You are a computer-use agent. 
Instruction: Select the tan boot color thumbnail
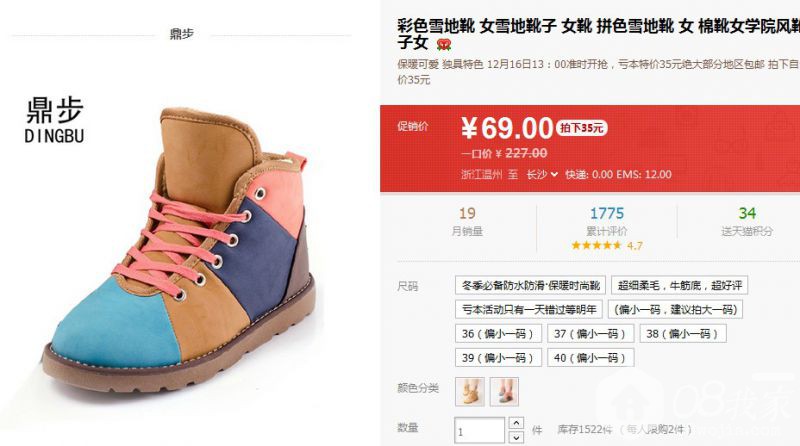point(470,391)
